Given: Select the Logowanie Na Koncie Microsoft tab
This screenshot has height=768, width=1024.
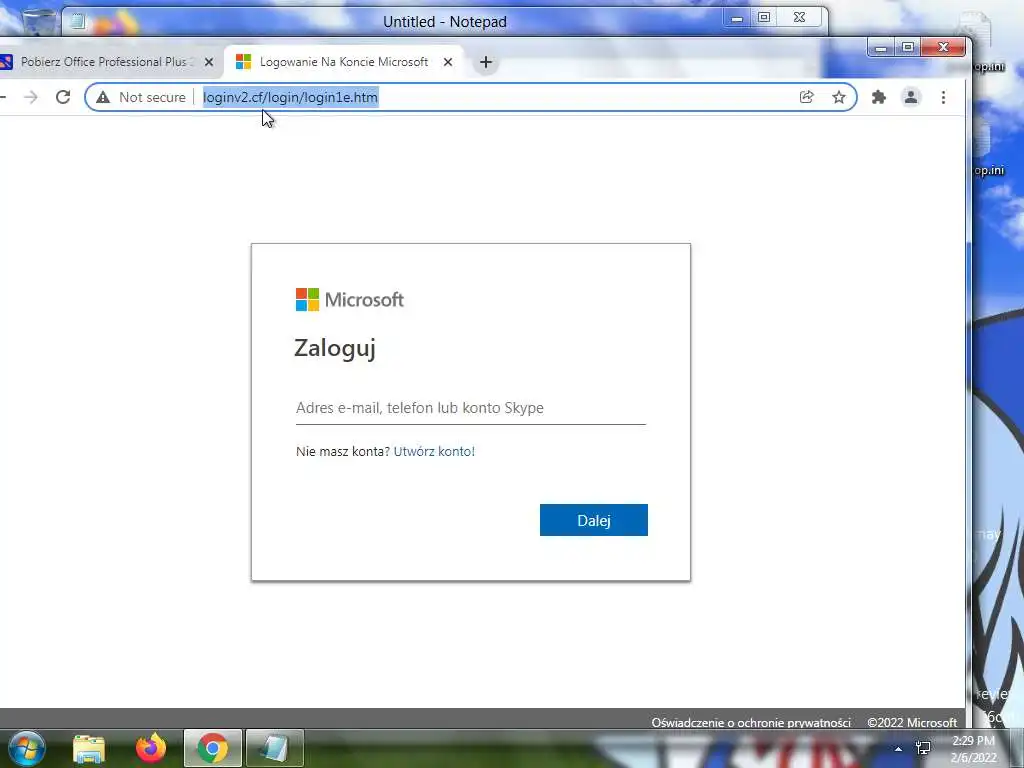Looking at the screenshot, I should (x=344, y=62).
